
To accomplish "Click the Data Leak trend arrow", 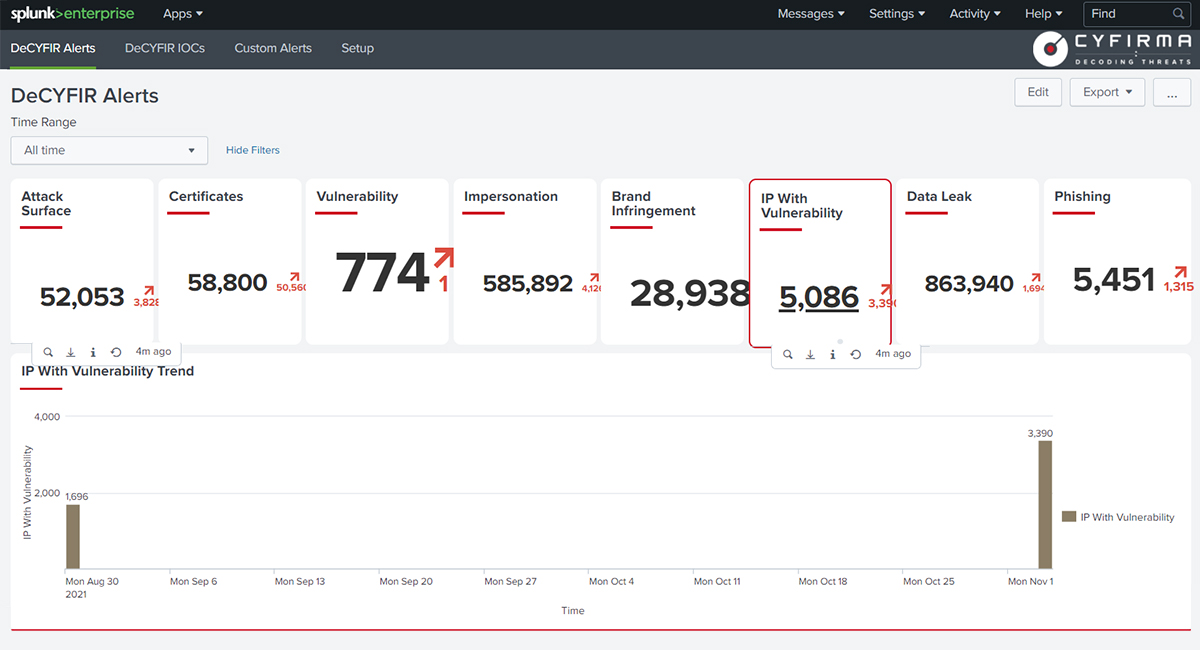I will click(1034, 278).
